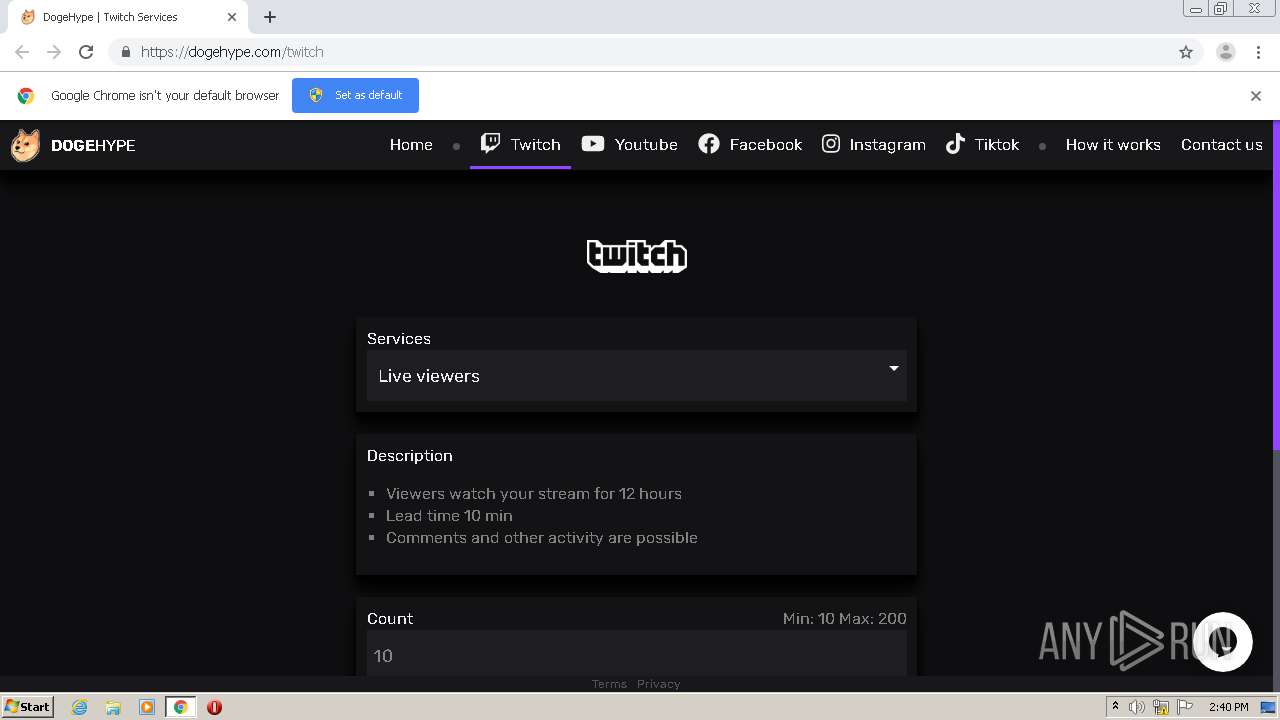Open Chrome three-dot menu
This screenshot has width=1280, height=720.
pos(1256,52)
